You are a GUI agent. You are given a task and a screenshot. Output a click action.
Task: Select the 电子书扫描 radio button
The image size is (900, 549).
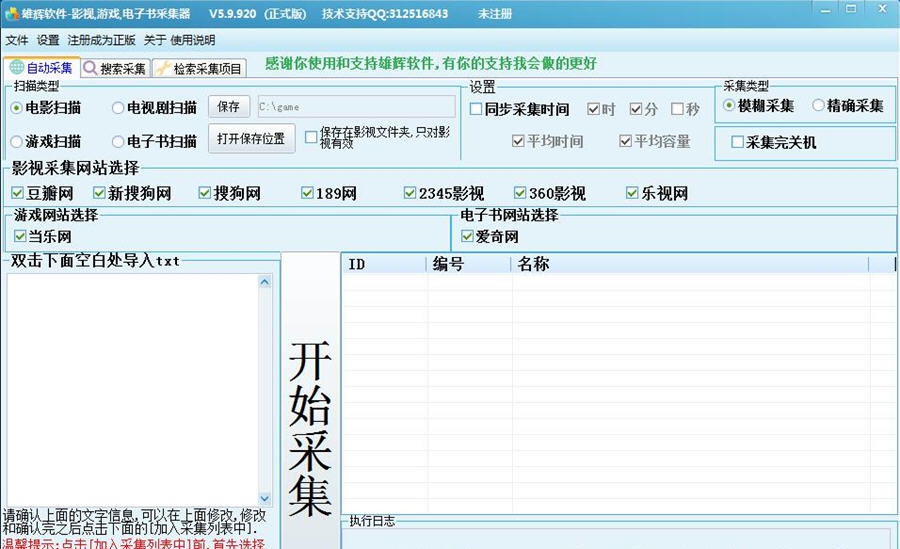click(154, 141)
